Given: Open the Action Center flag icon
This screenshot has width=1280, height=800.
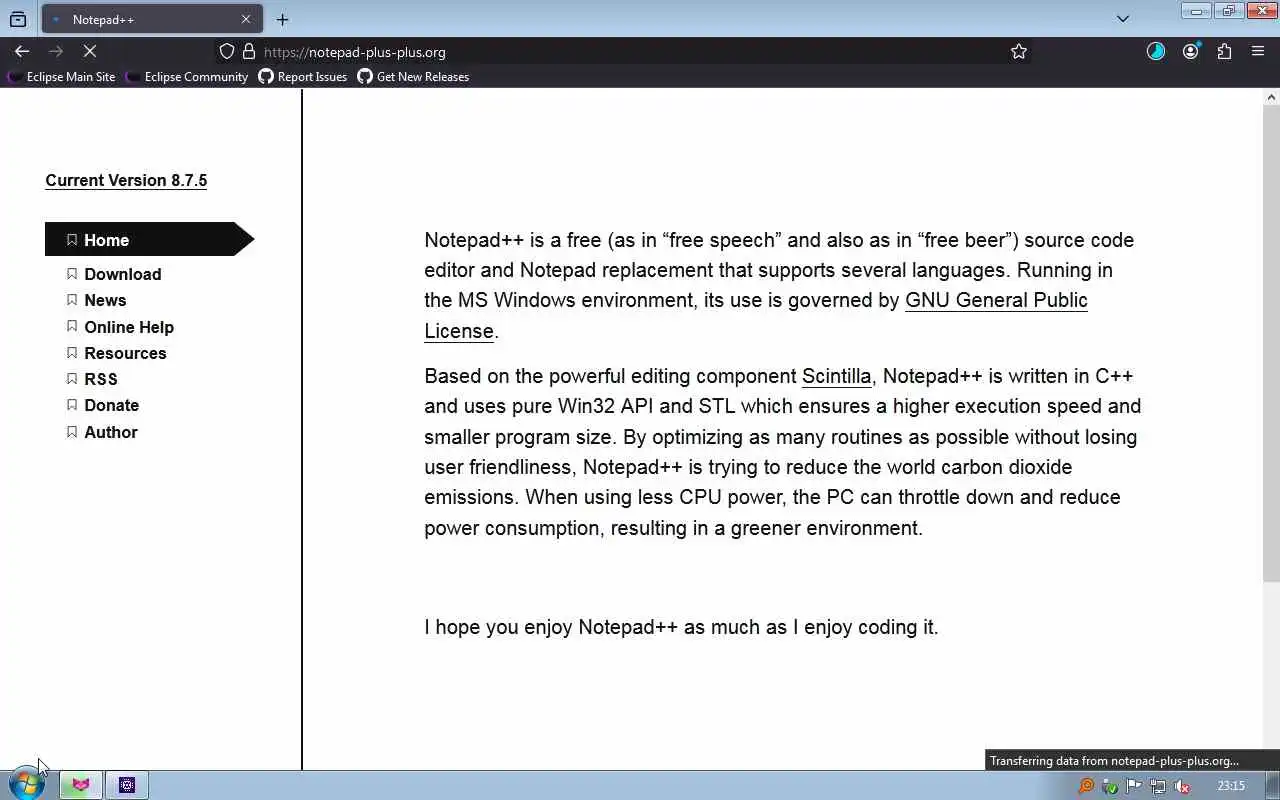Looking at the screenshot, I should (1134, 786).
